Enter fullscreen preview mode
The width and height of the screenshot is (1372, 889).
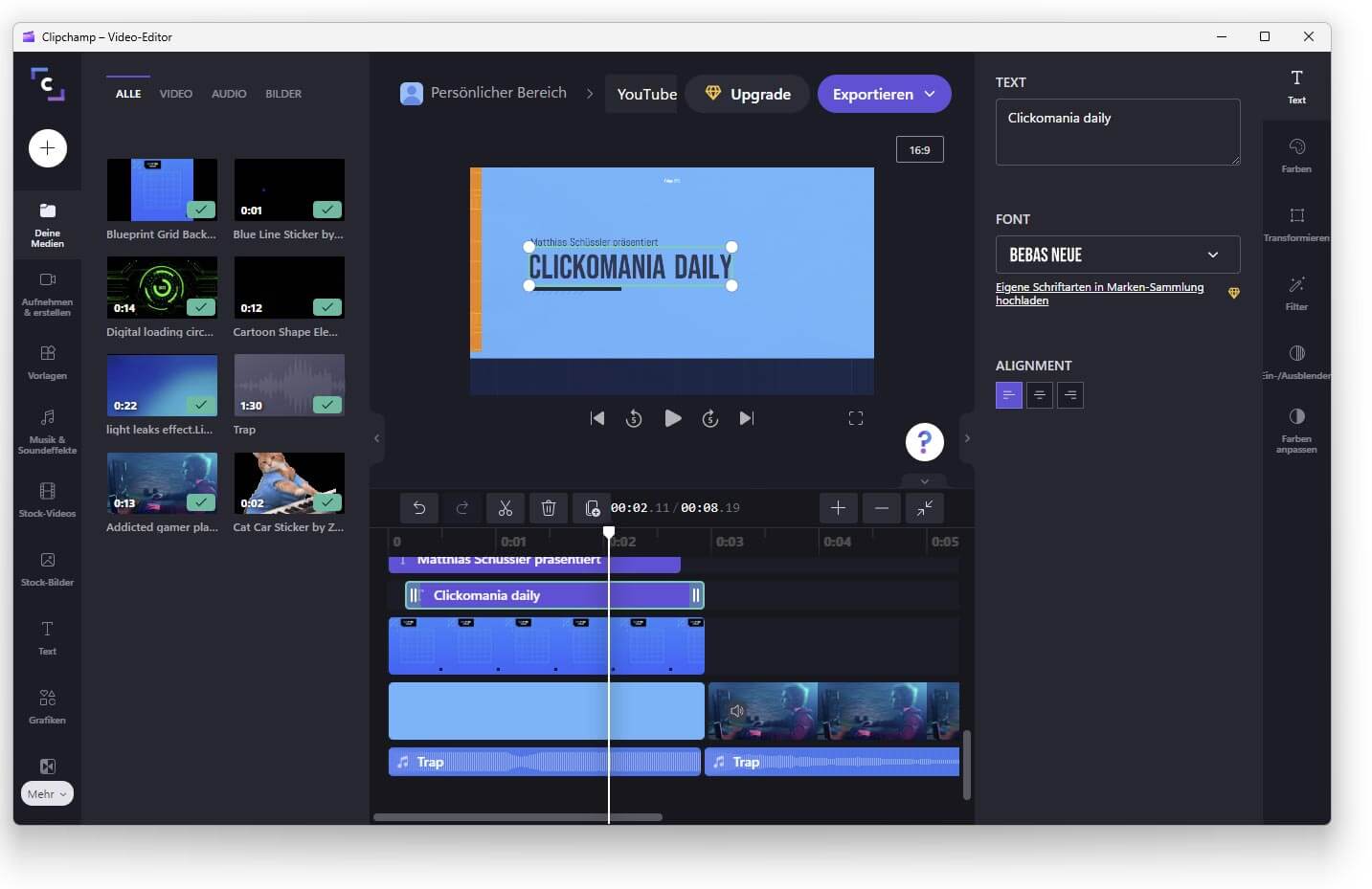click(856, 418)
